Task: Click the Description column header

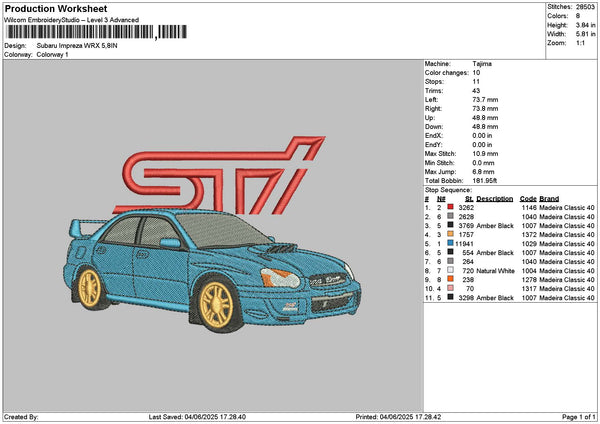Action: pos(495,198)
